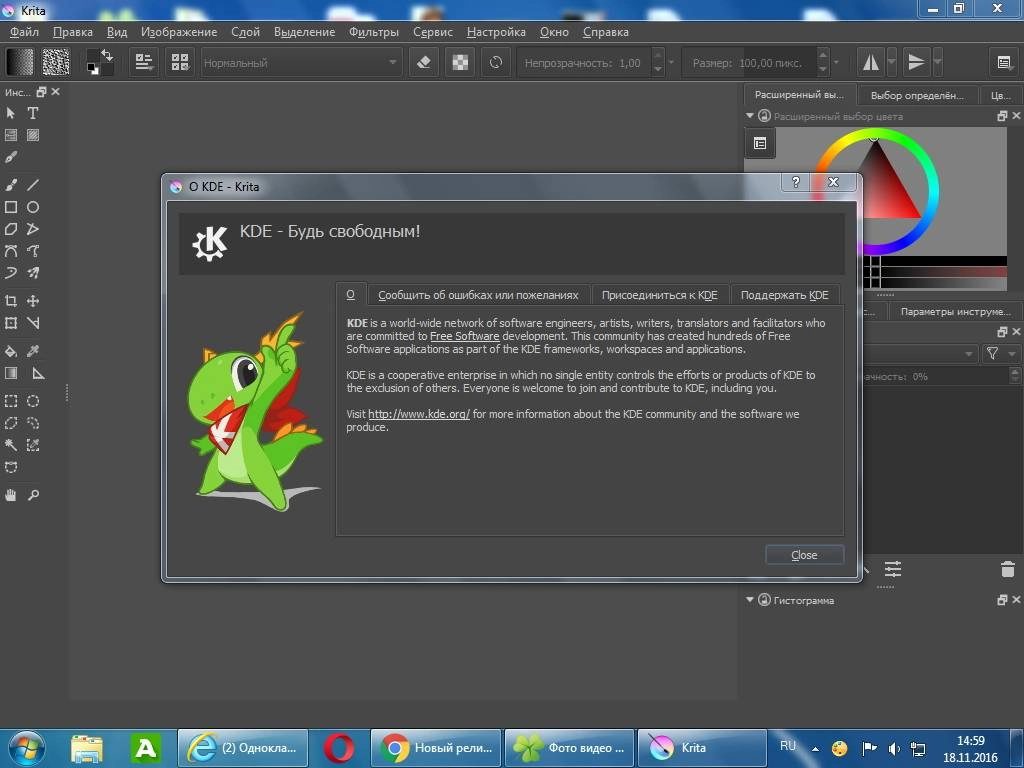Open the Файл menu
Screen dimensions: 1024x768
pos(24,31)
